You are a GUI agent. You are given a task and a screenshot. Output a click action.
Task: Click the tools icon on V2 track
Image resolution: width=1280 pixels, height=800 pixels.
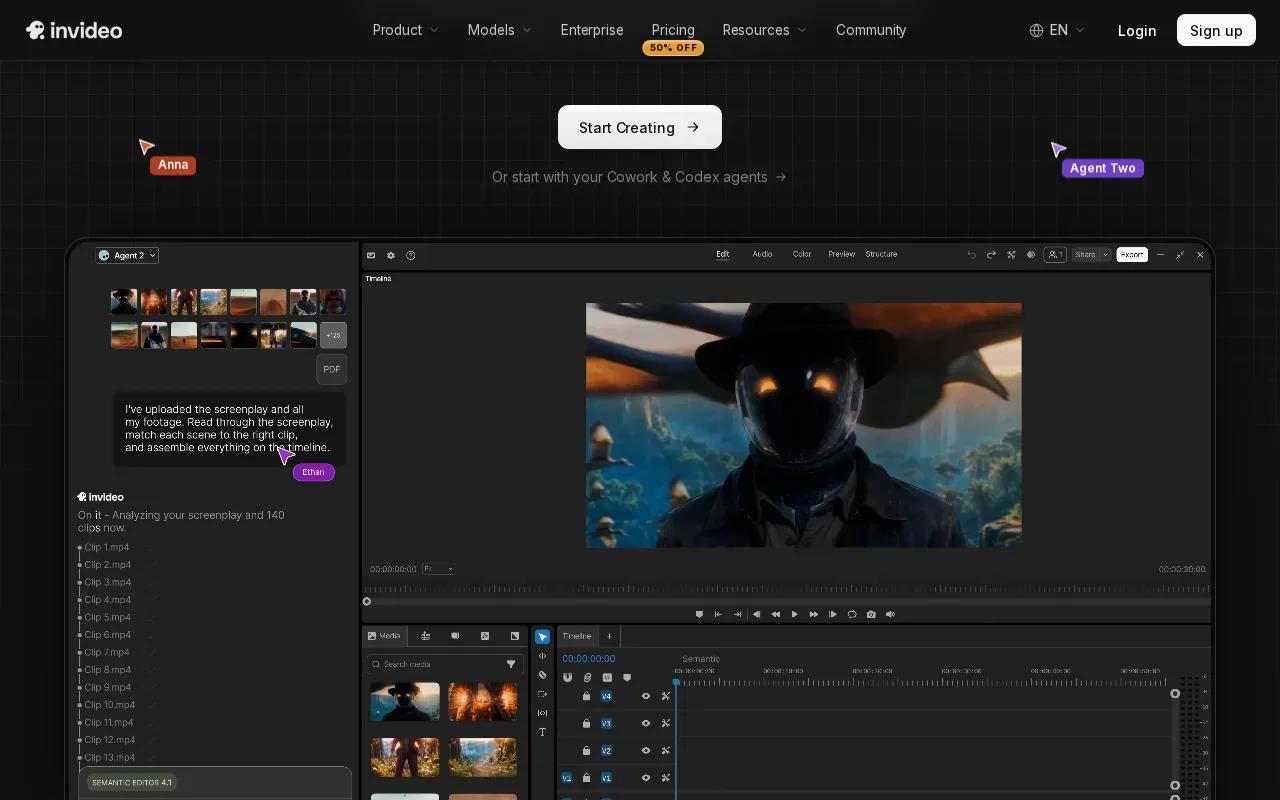click(x=665, y=750)
